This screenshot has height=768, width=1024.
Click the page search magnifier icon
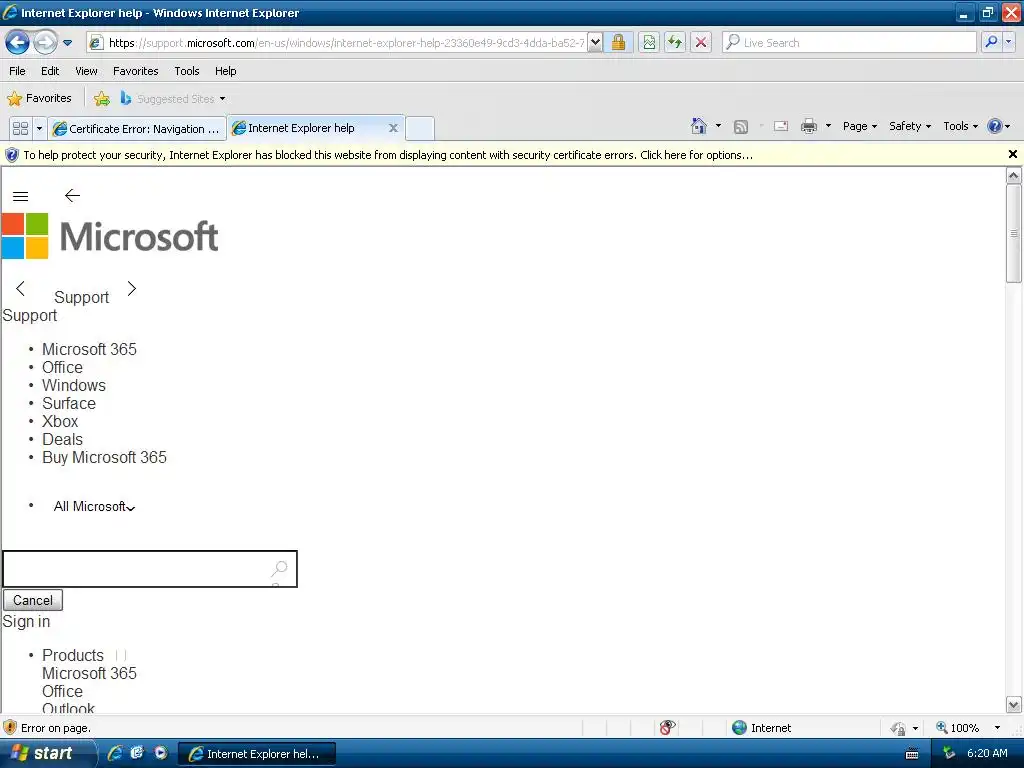[x=280, y=569]
